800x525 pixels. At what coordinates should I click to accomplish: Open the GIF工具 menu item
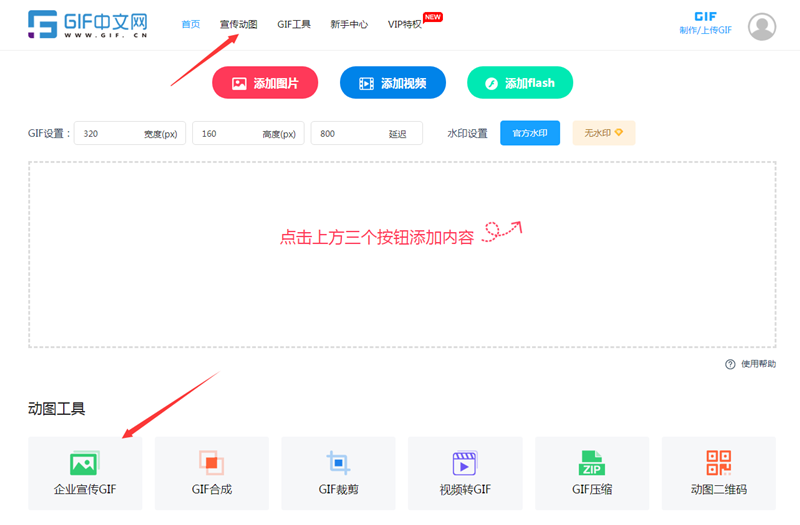click(x=294, y=24)
